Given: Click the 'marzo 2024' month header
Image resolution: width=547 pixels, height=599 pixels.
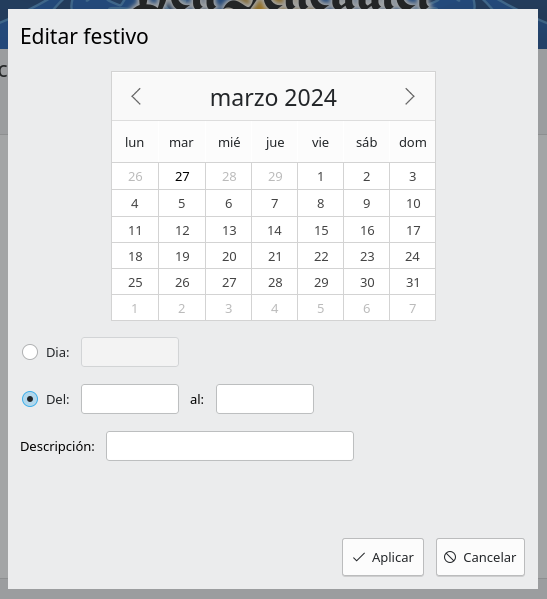Looking at the screenshot, I should click(x=274, y=97).
